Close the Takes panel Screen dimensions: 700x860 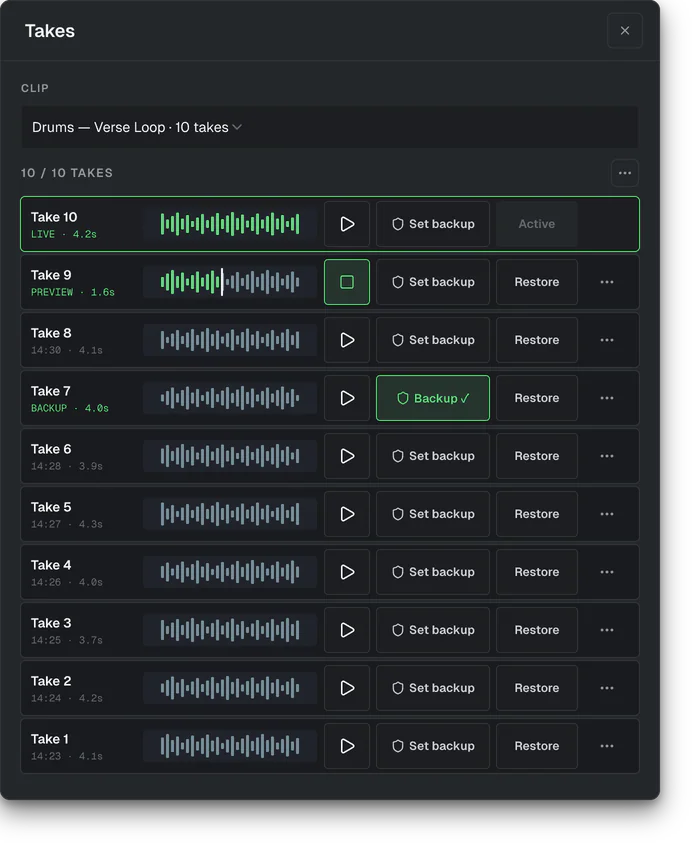(625, 31)
